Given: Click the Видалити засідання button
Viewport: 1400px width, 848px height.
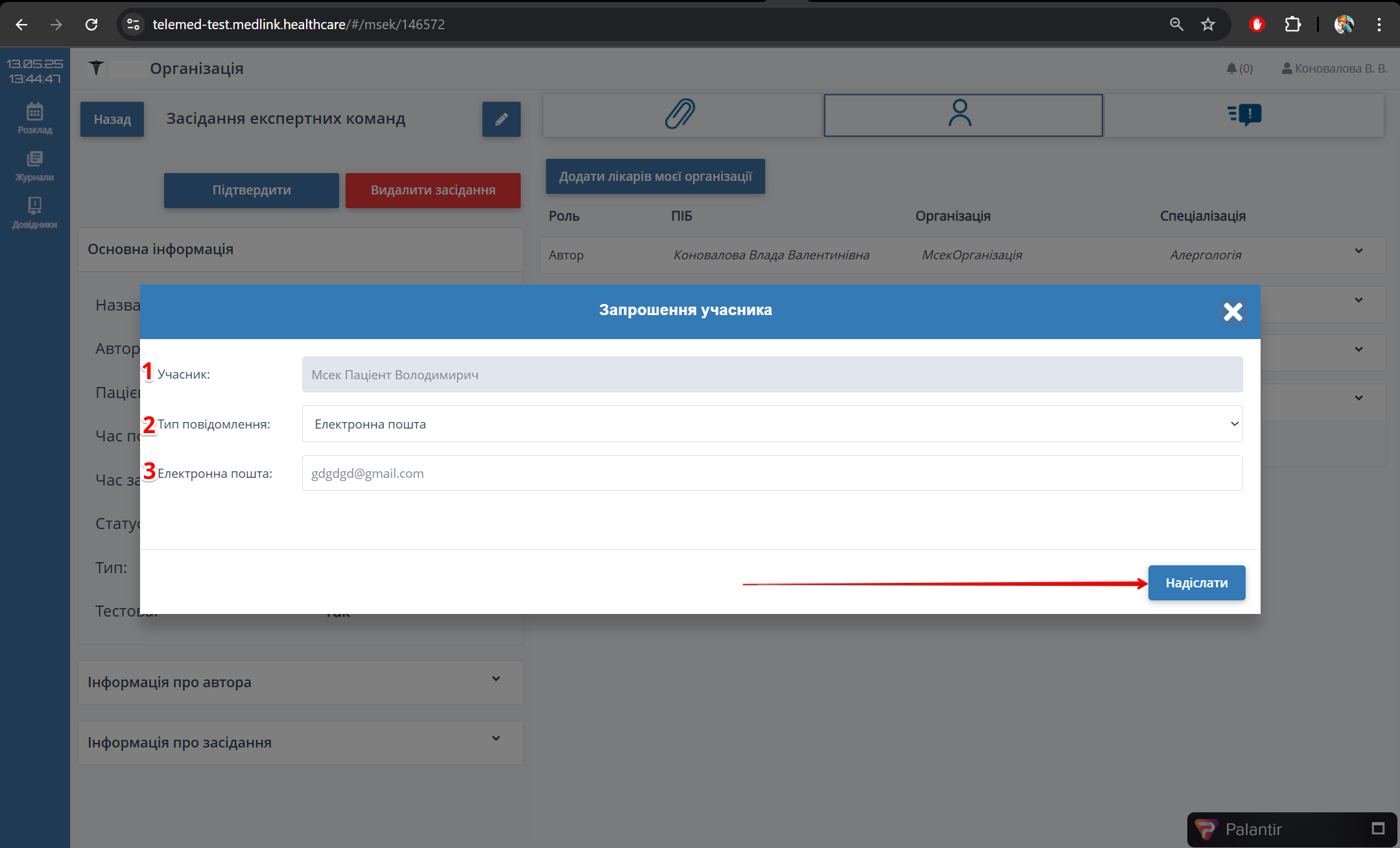Looking at the screenshot, I should coord(433,191).
